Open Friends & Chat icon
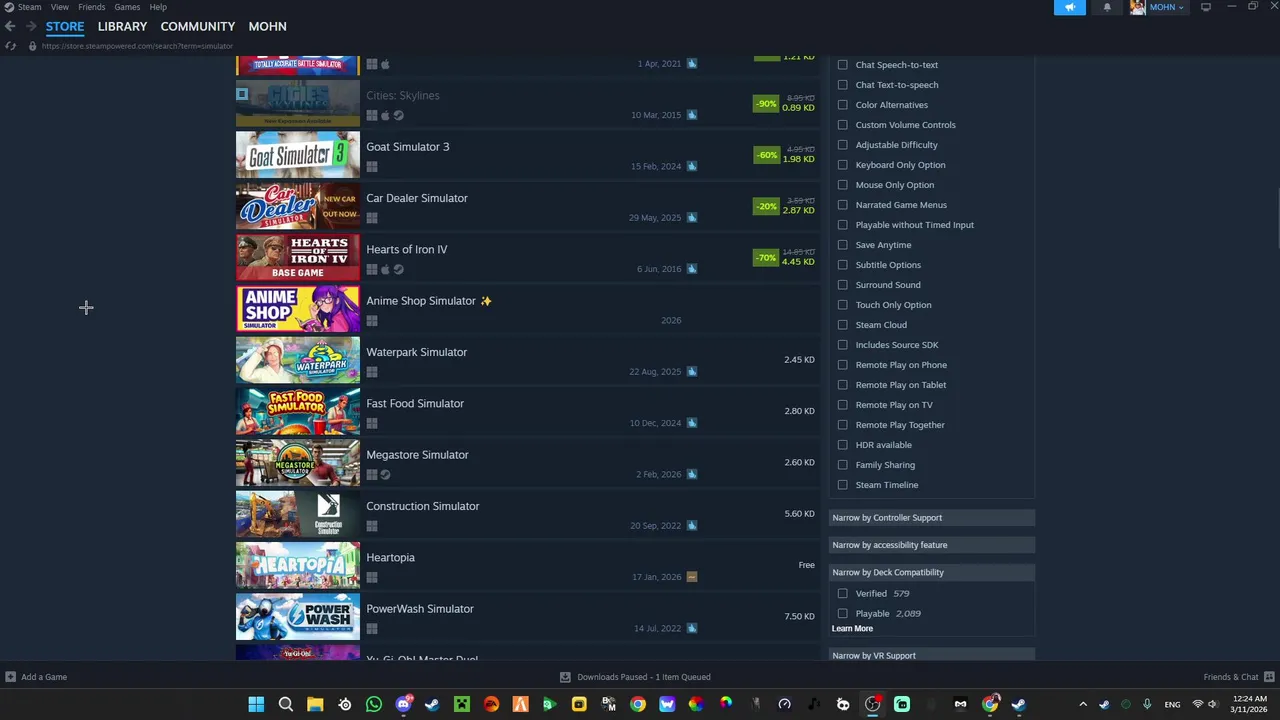The width and height of the screenshot is (1280, 720). point(1269,677)
